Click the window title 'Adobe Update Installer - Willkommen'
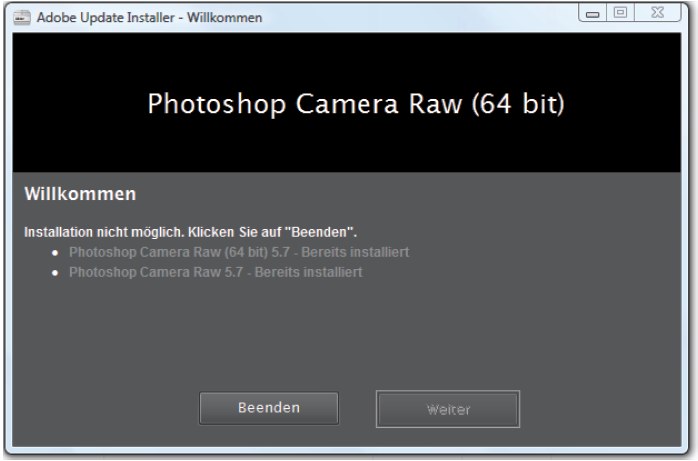Screen dimensions: 698x461 pos(150,18)
